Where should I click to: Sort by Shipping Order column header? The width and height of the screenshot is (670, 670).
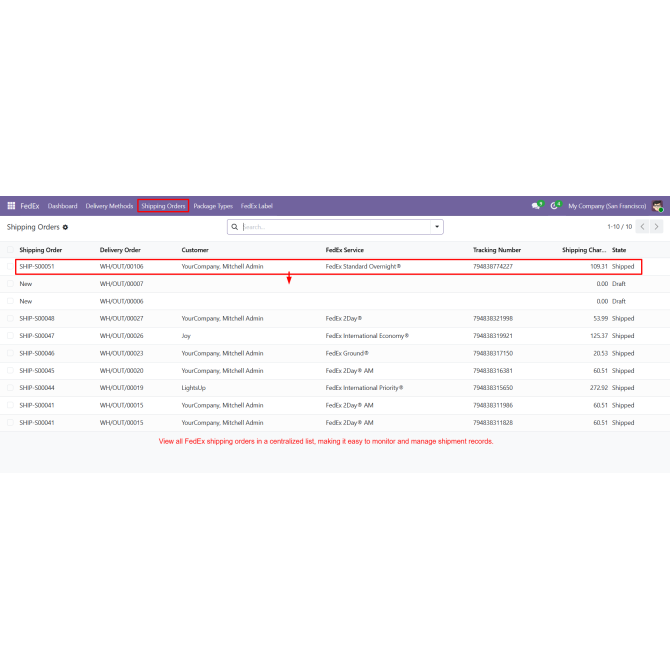pos(41,250)
